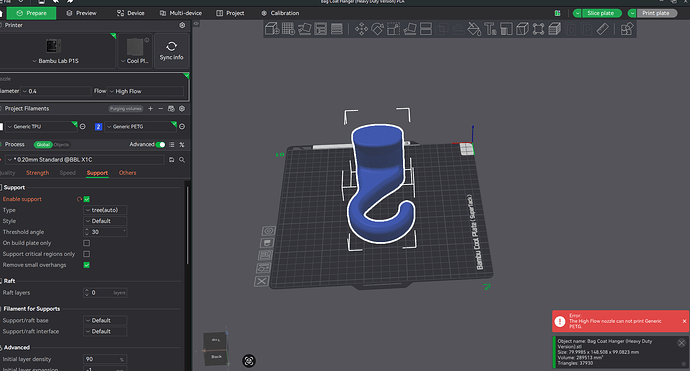Click the Sync info button
Screen dimensions: 690x371
pos(171,51)
